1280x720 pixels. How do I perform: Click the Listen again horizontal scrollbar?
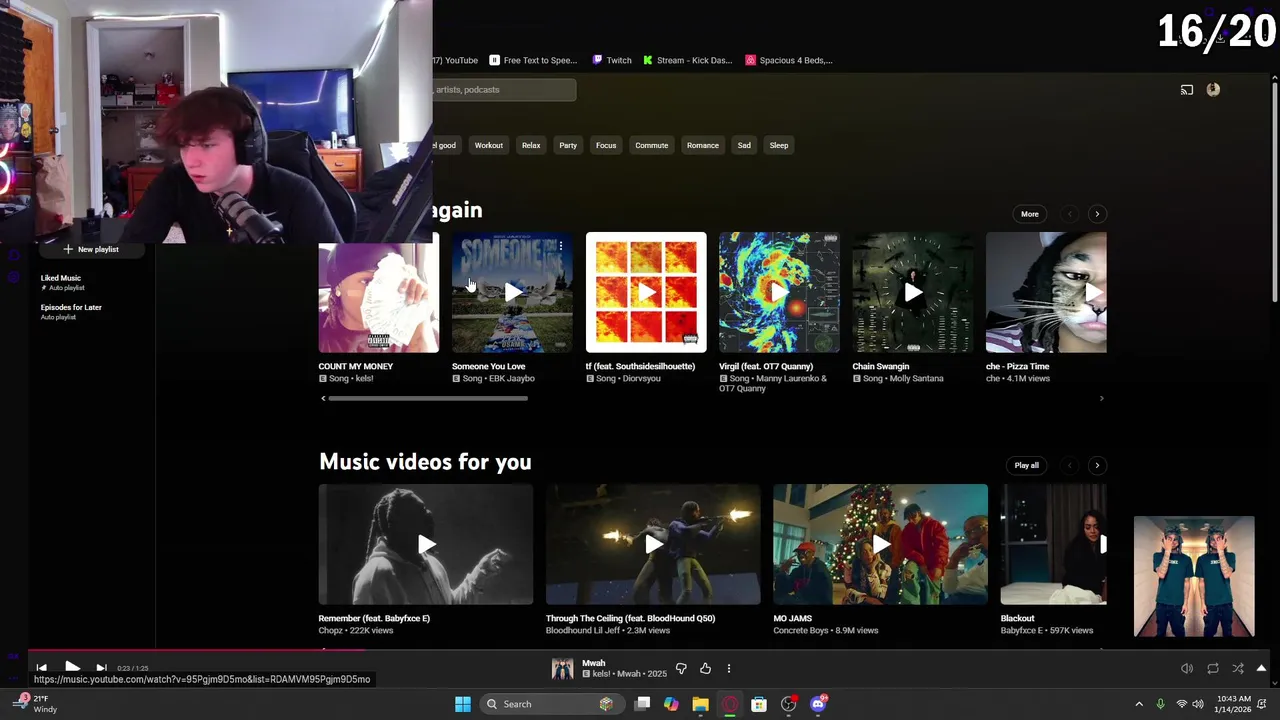click(x=428, y=398)
